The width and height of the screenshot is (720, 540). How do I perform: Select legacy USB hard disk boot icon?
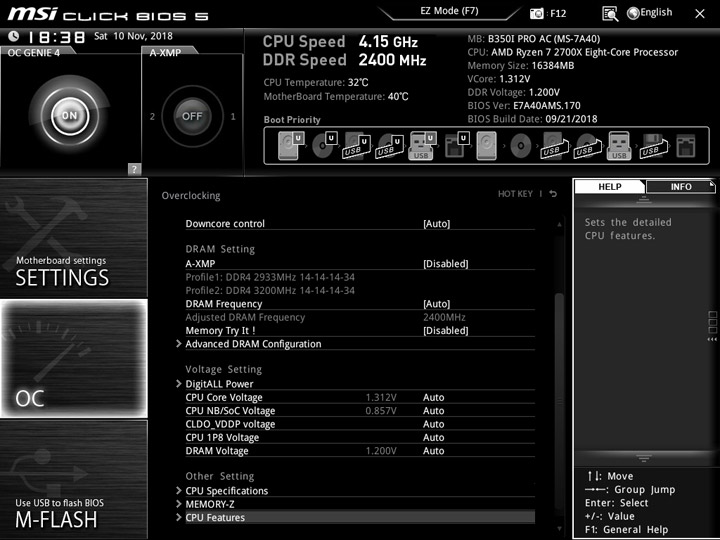point(554,146)
